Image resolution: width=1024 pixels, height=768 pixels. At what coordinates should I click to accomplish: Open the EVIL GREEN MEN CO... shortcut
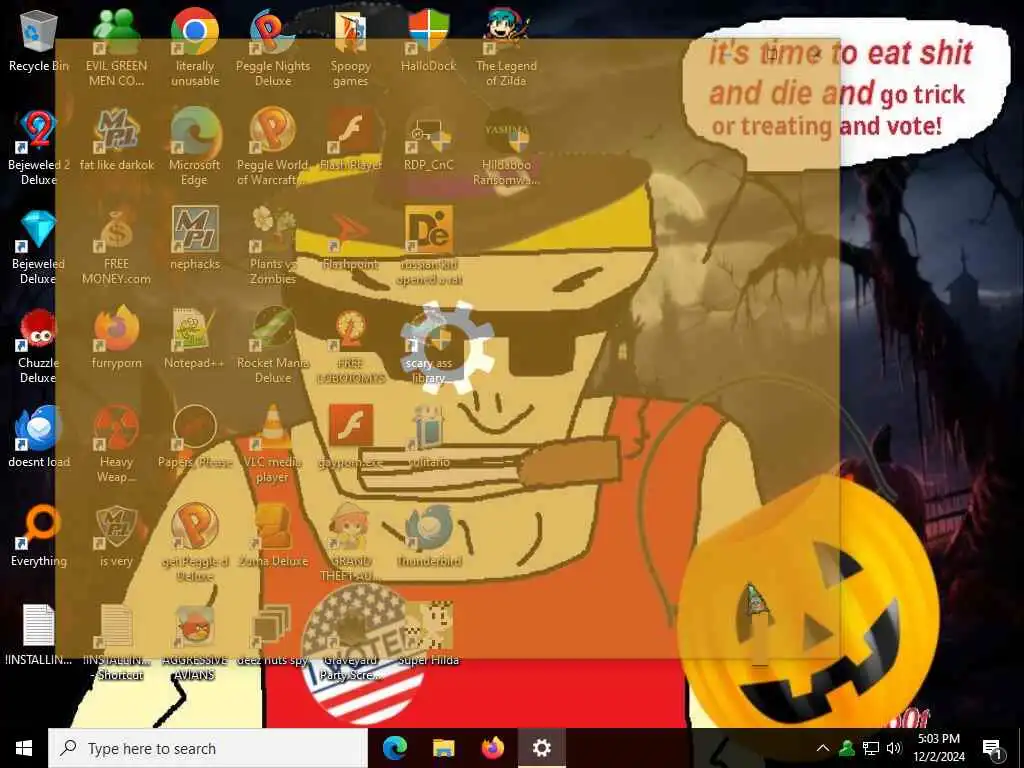coord(116,47)
